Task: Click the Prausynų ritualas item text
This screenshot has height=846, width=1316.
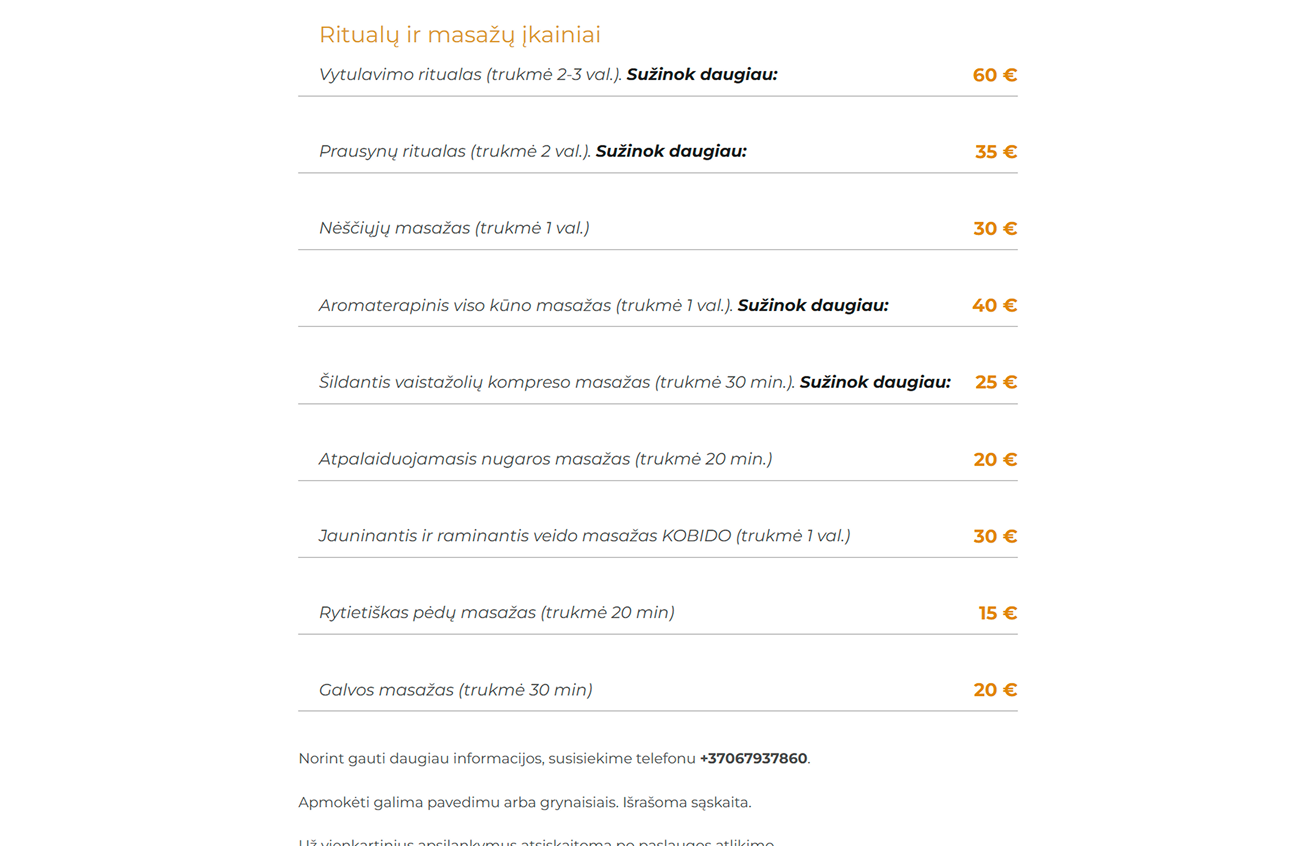Action: pos(455,152)
